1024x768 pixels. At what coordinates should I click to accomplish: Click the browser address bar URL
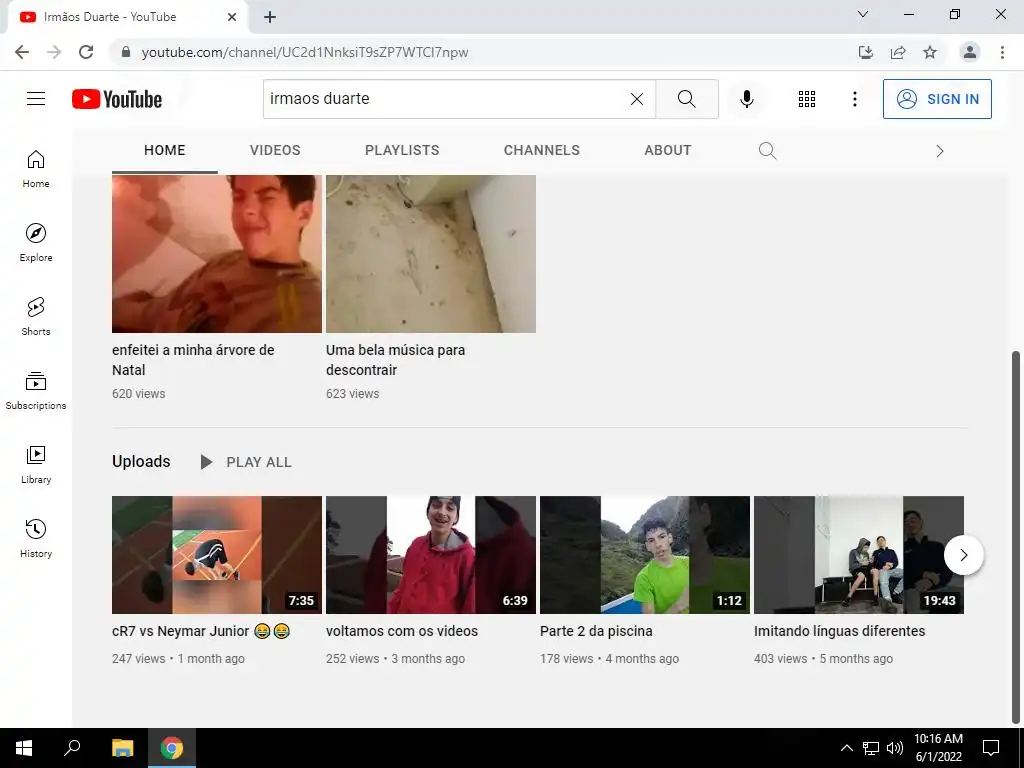[x=304, y=52]
